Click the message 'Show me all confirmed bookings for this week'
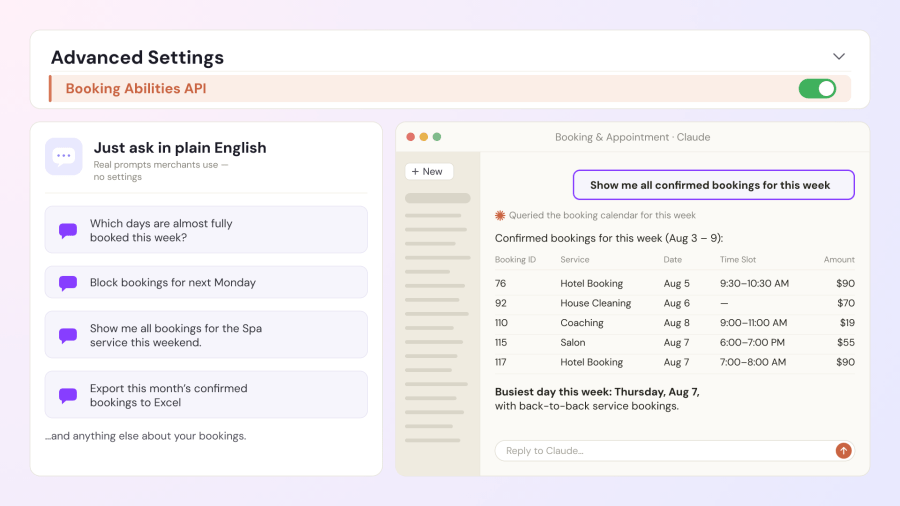 pos(713,185)
